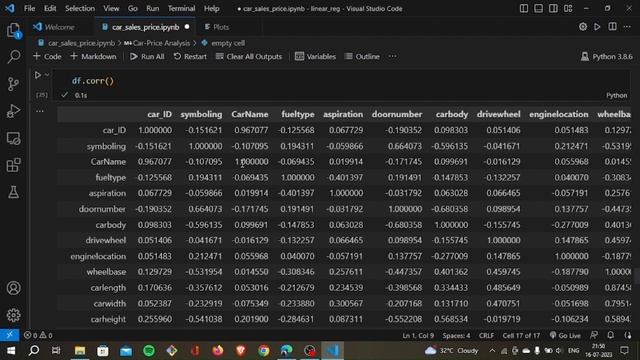
Task: Open the Remote Explorer view
Action: 13,138
